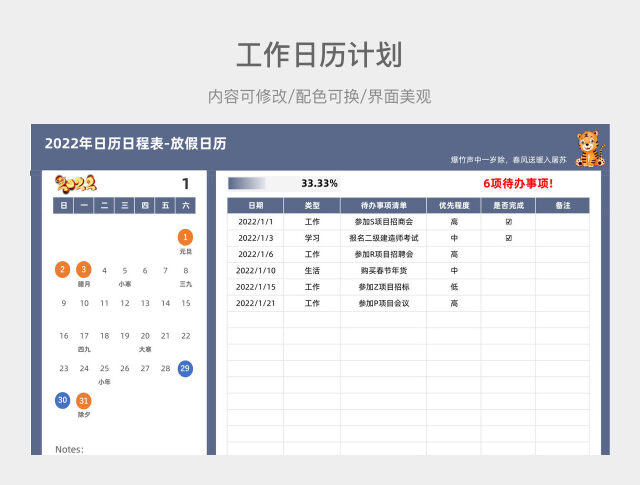Uncheck completion box for the 2022/1/1 task
The width and height of the screenshot is (640, 485).
point(508,222)
